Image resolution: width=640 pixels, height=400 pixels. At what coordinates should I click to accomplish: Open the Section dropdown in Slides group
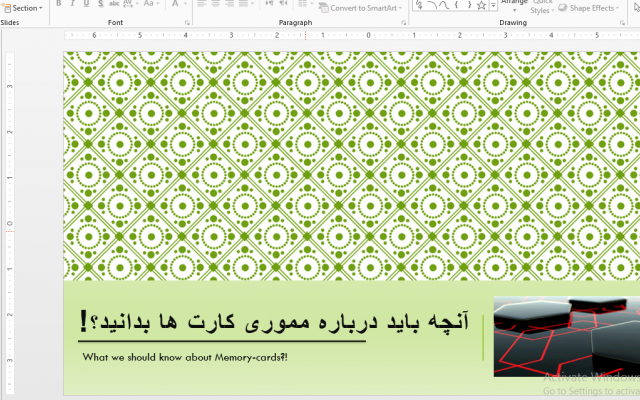(x=22, y=8)
